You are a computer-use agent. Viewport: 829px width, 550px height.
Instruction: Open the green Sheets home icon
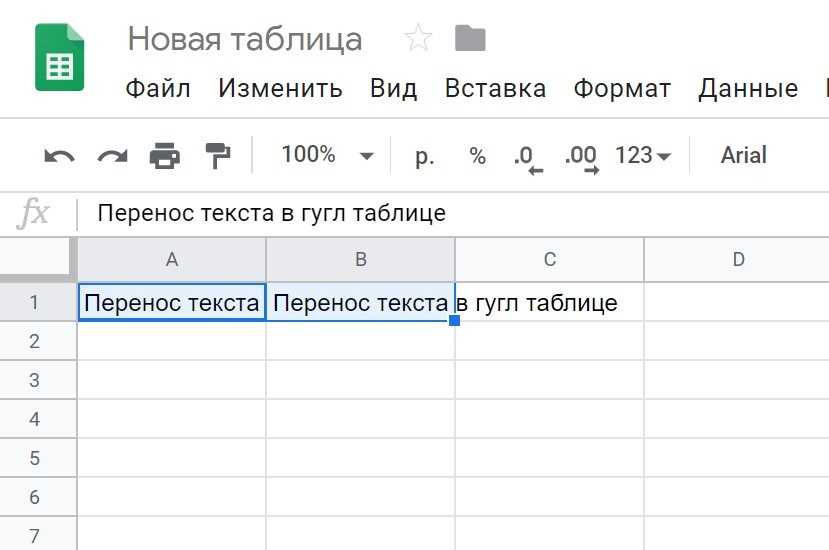pos(59,57)
